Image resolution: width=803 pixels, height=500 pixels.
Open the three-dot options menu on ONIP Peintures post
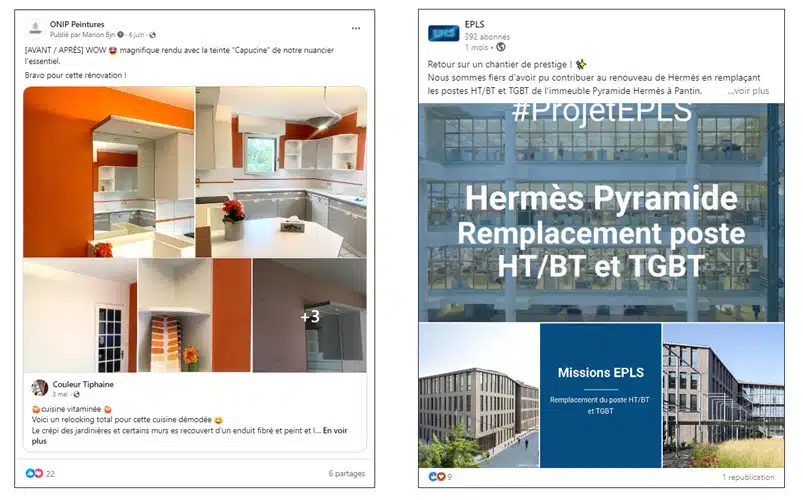click(x=356, y=28)
